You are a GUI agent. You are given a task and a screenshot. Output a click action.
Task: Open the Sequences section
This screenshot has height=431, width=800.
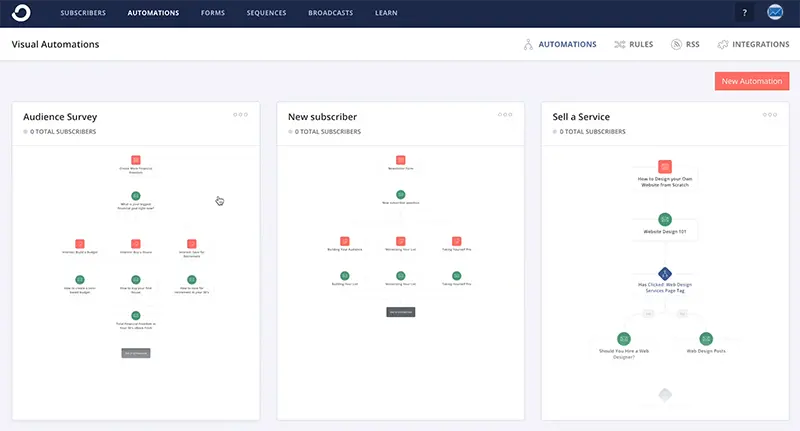(266, 13)
